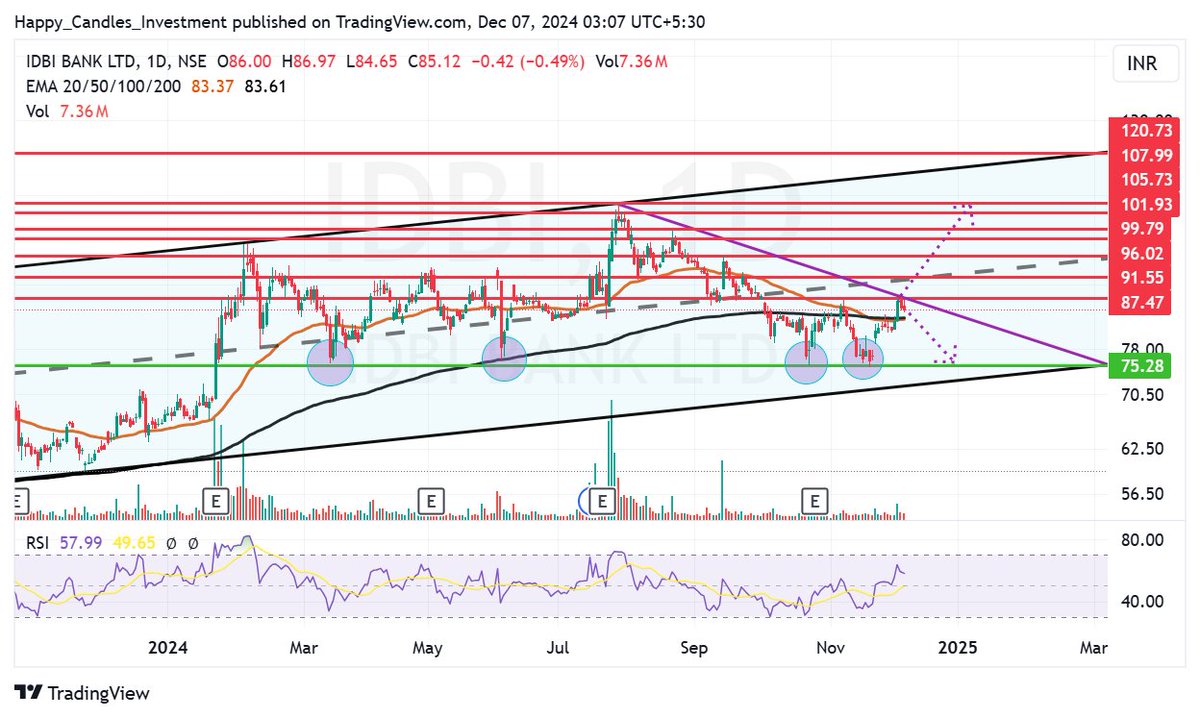The width and height of the screenshot is (1200, 718).
Task: Select the 107.99 price level label
Action: tap(1146, 155)
